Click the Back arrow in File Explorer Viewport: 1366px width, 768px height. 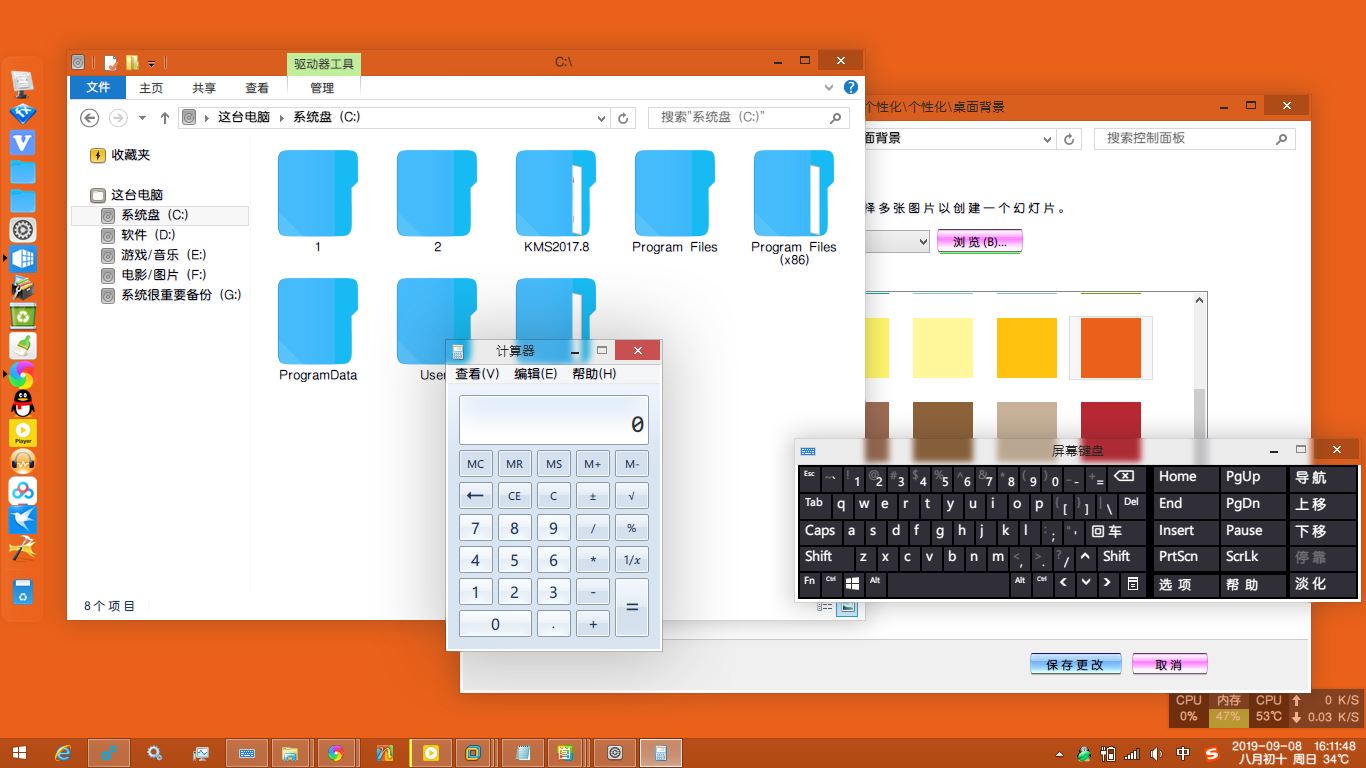89,118
